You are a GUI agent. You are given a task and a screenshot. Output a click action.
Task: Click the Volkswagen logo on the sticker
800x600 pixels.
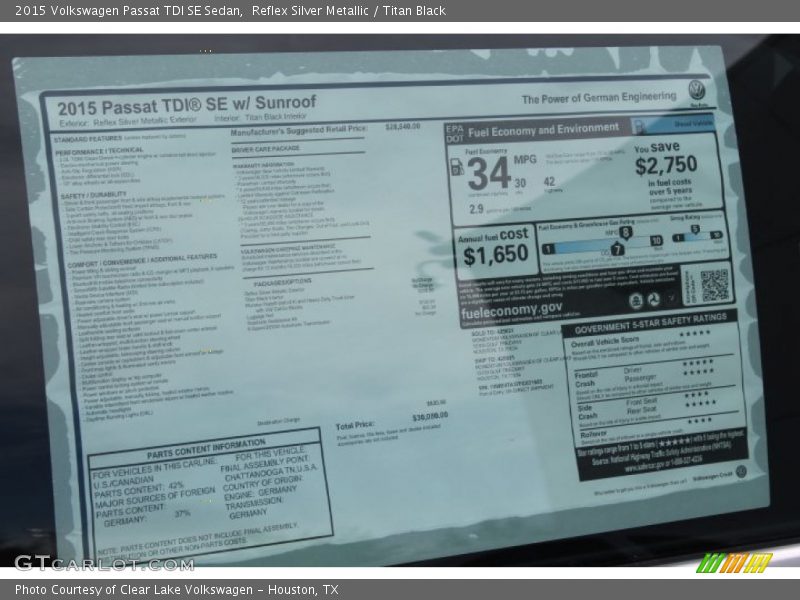697,90
